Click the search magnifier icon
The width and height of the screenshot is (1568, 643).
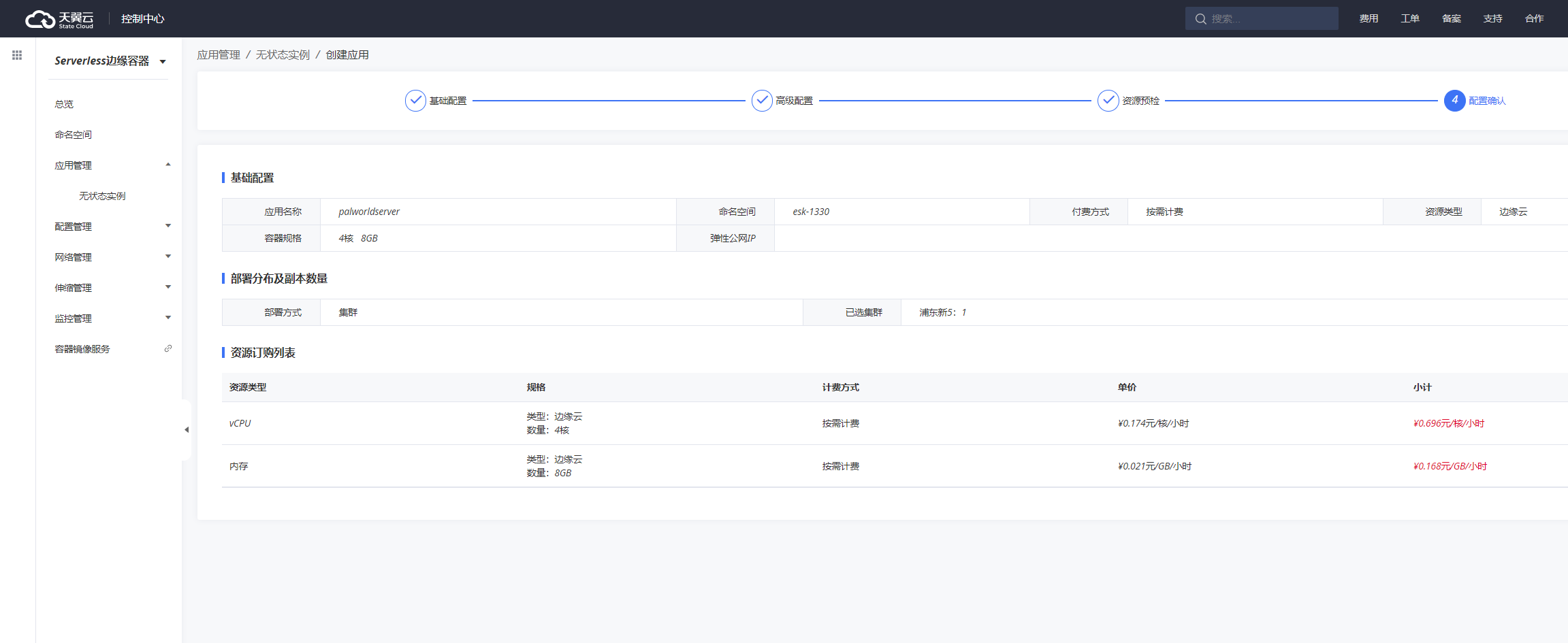(1200, 19)
